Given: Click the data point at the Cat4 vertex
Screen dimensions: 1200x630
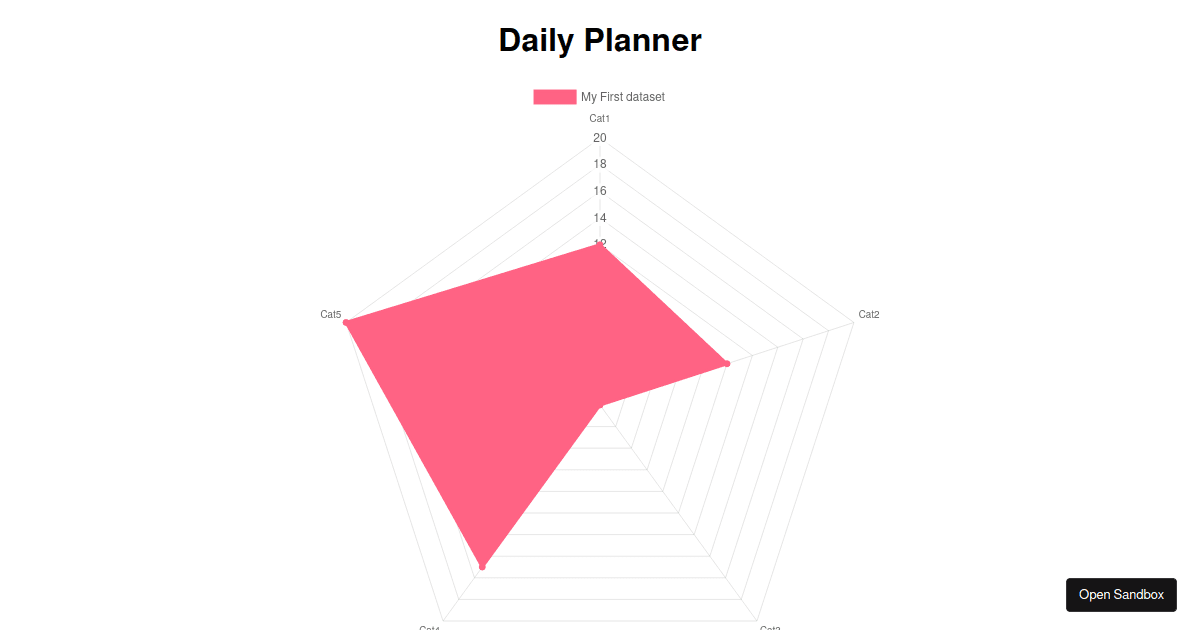Looking at the screenshot, I should click(x=482, y=565).
